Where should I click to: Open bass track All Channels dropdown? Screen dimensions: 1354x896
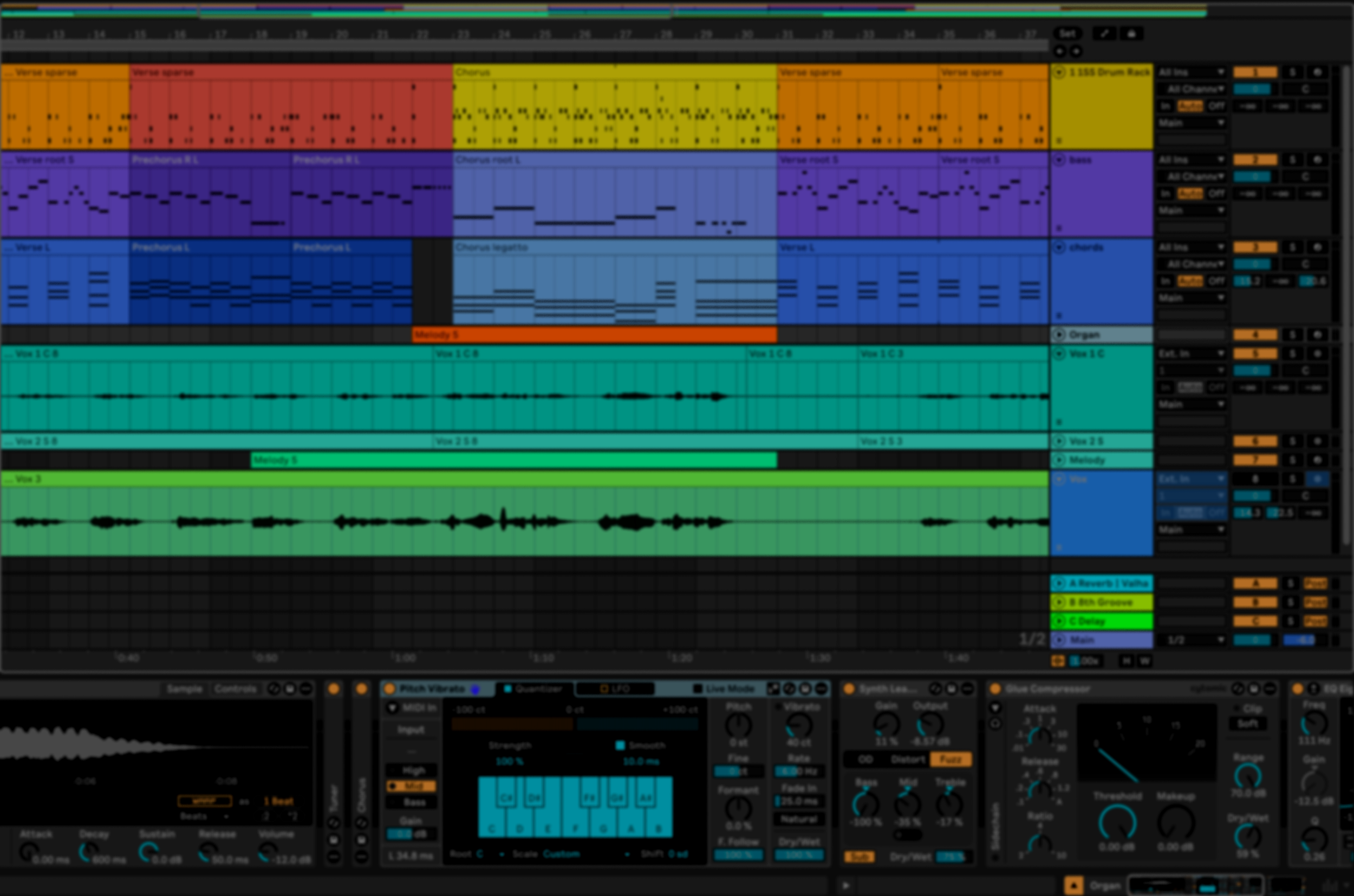pos(1191,176)
